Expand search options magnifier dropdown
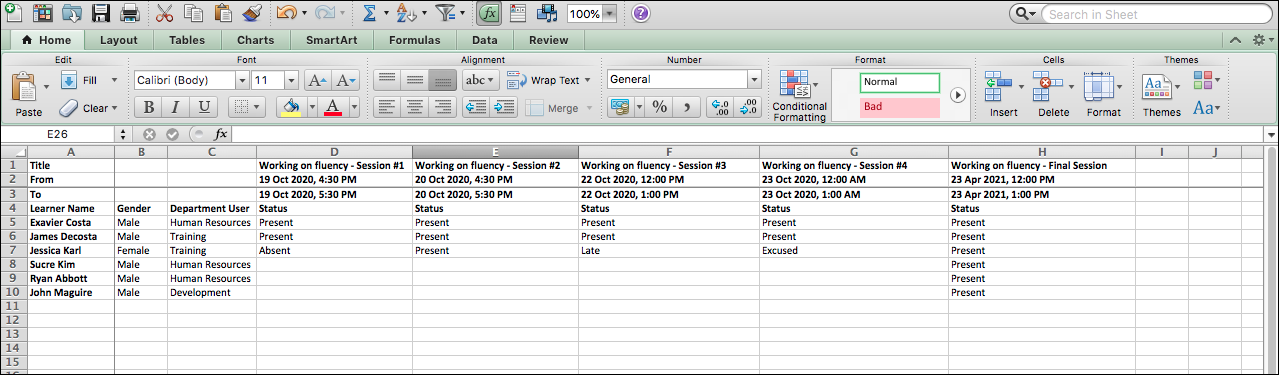Image resolution: width=1279 pixels, height=375 pixels. [1026, 14]
